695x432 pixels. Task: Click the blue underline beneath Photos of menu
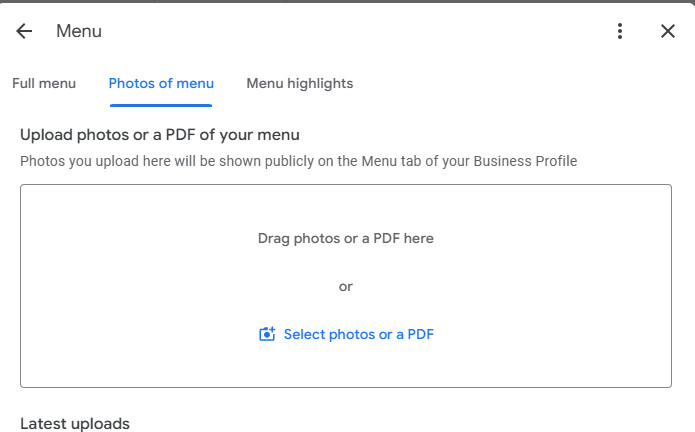pos(161,105)
